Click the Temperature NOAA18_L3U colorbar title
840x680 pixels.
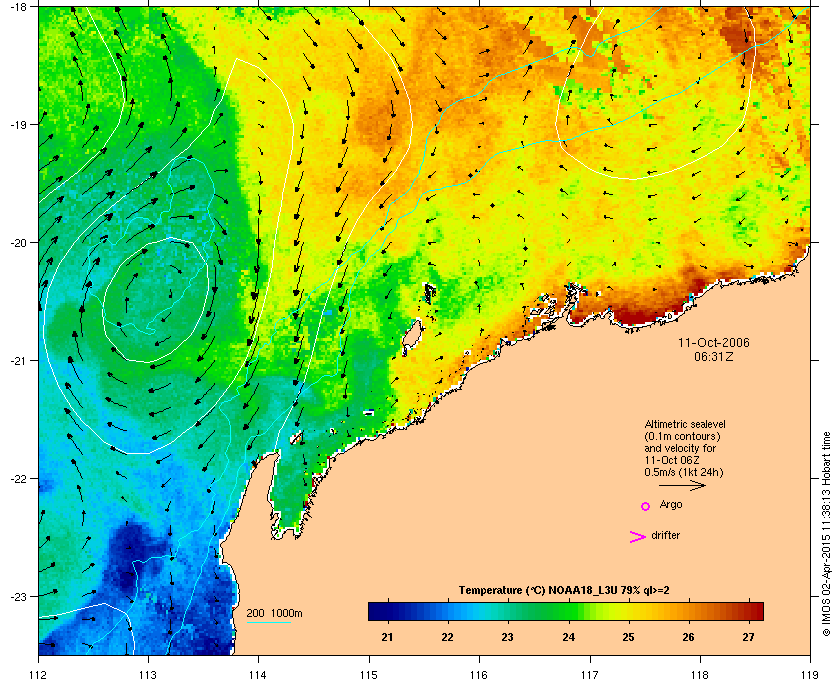564,591
